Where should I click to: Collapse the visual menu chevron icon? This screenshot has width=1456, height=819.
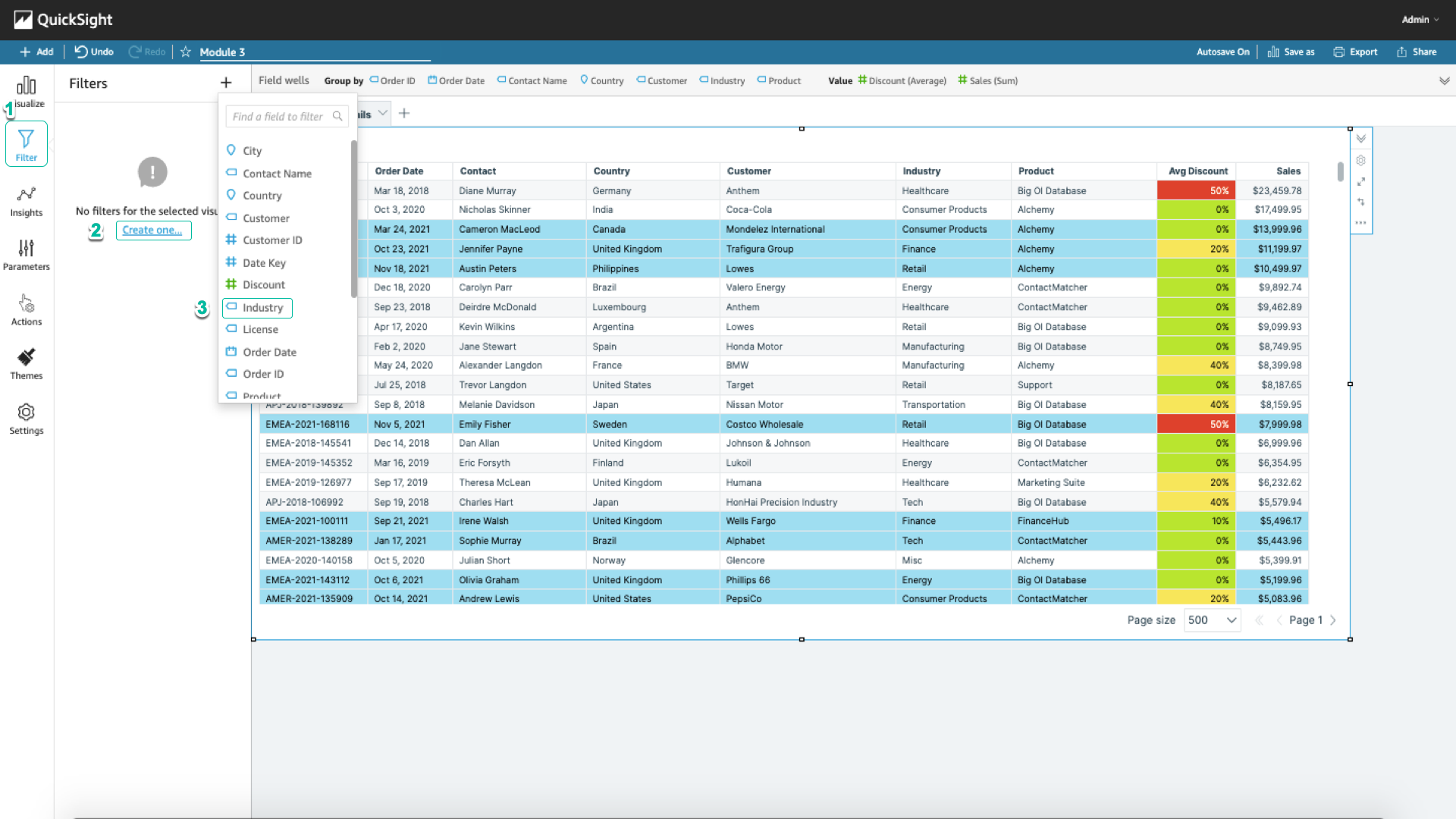[x=1361, y=139]
